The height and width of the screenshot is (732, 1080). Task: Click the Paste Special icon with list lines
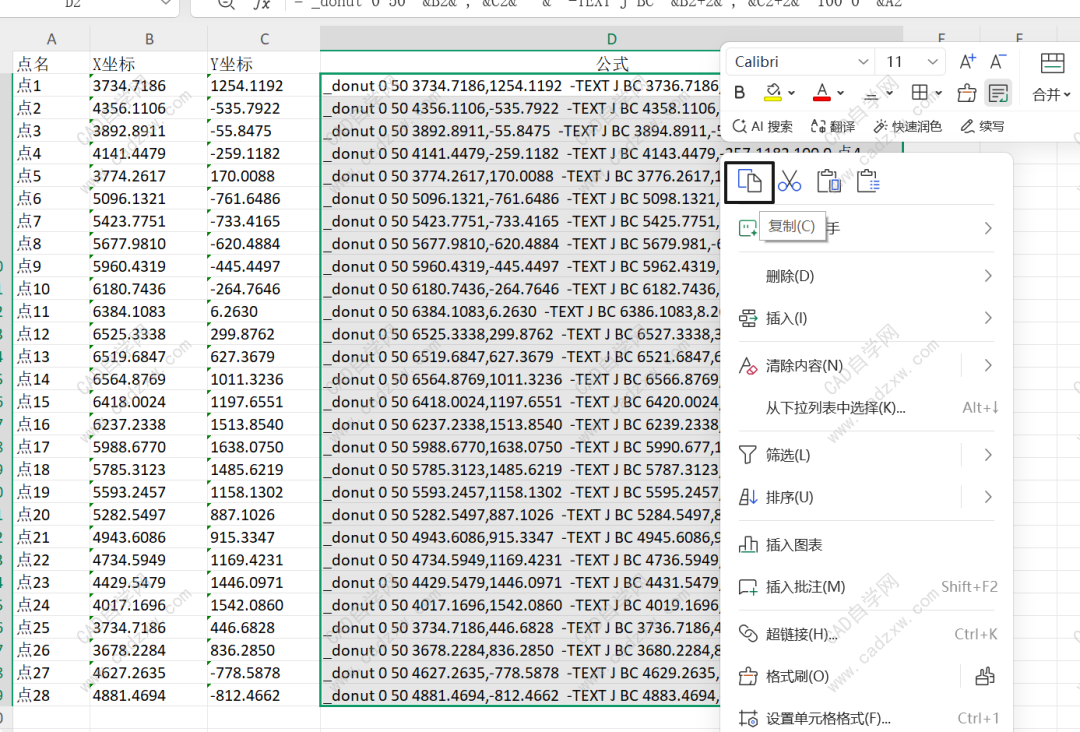[868, 182]
